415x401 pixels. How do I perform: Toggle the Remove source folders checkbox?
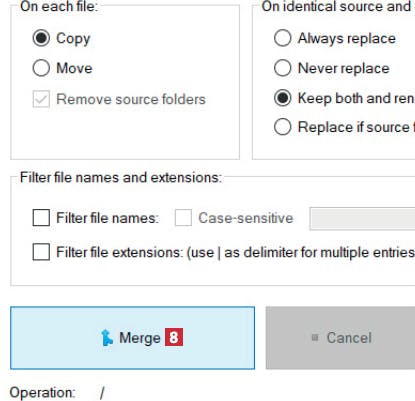pyautogui.click(x=41, y=99)
